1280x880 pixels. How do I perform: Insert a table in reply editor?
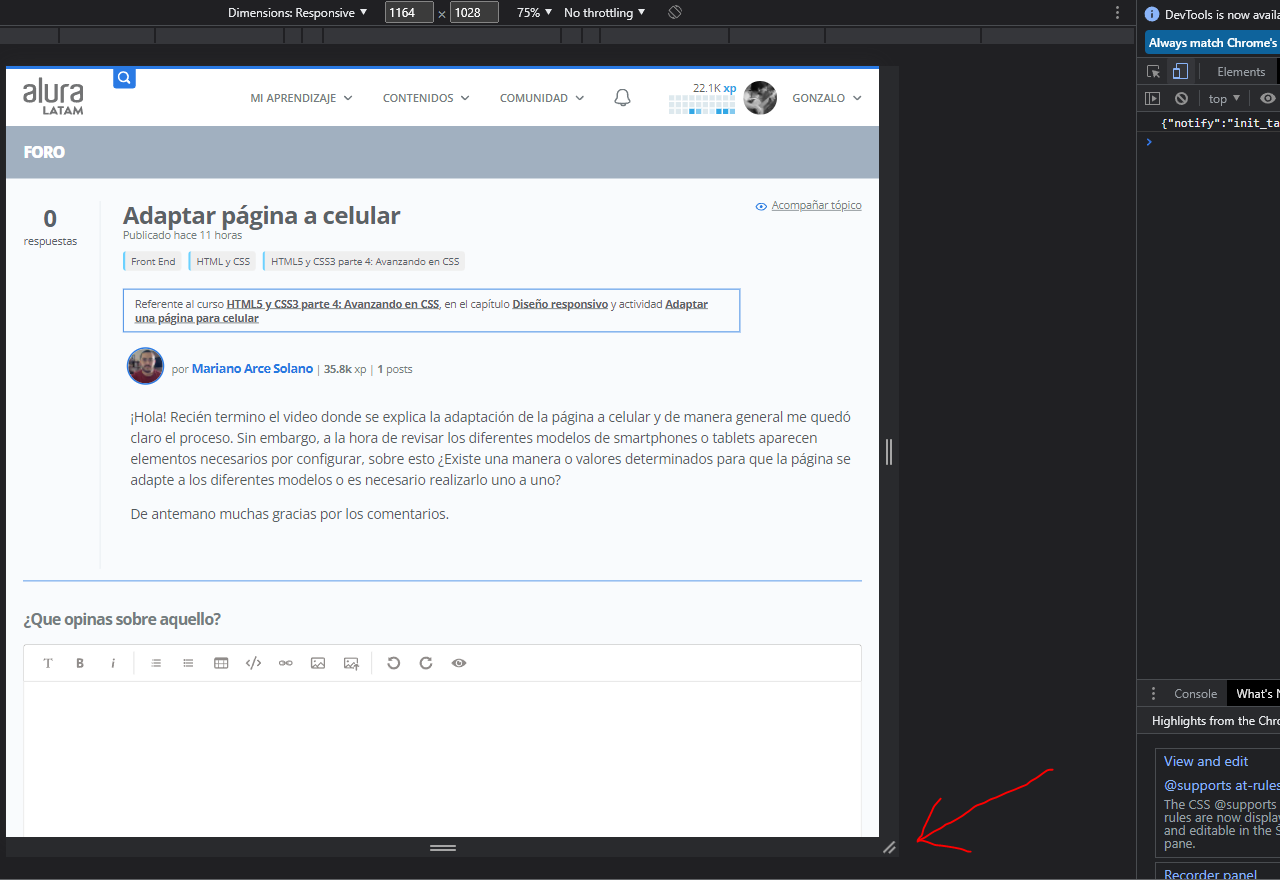[x=221, y=663]
